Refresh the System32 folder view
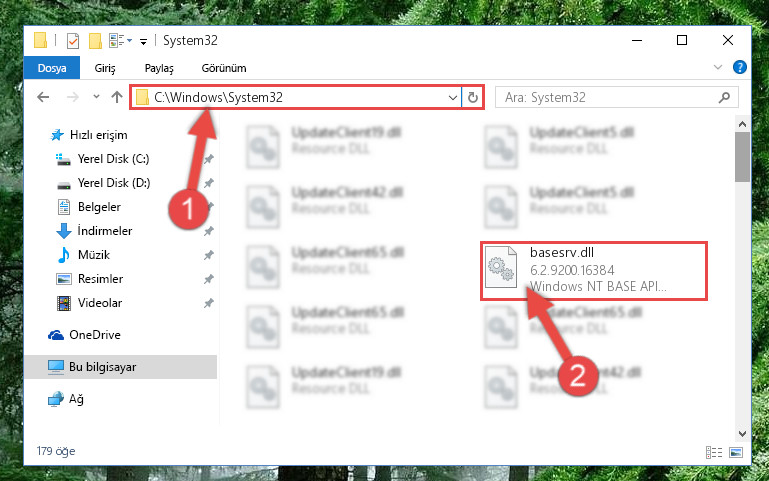769x481 pixels. click(x=473, y=97)
